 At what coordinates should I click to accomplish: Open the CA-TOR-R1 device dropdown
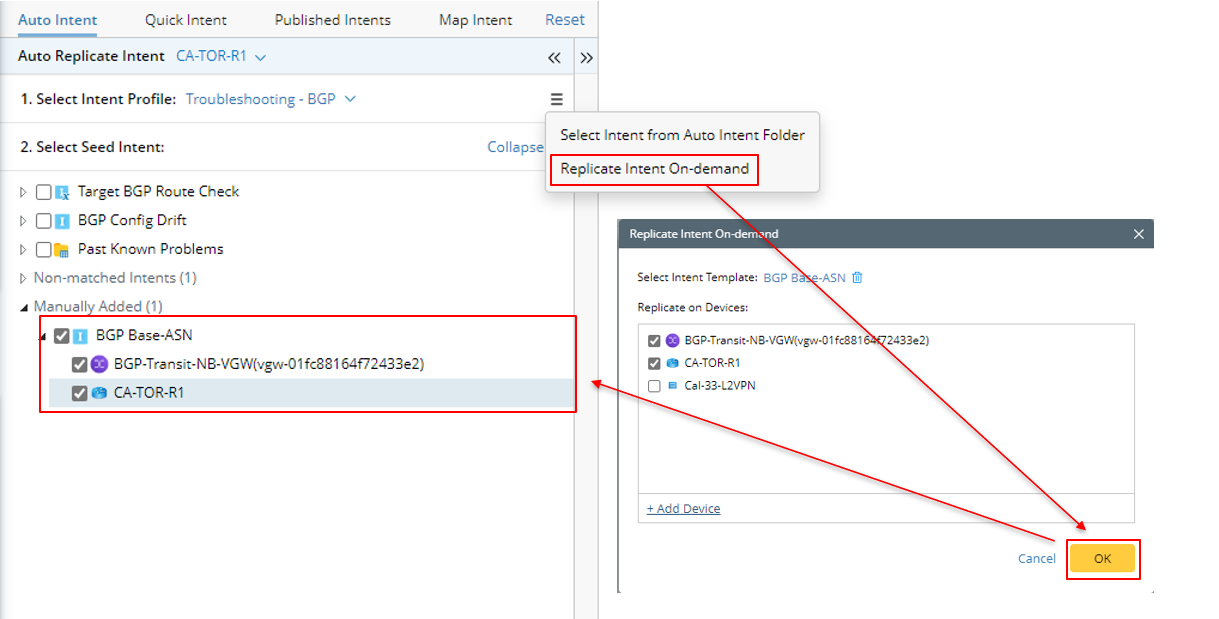click(221, 57)
